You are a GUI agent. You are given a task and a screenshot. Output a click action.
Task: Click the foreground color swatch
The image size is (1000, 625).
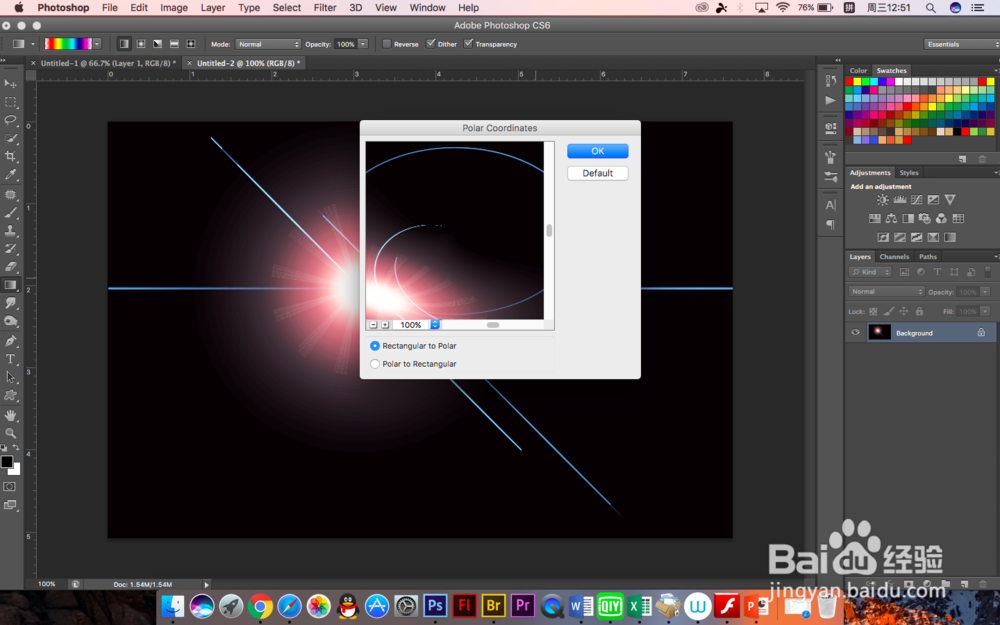(6, 462)
